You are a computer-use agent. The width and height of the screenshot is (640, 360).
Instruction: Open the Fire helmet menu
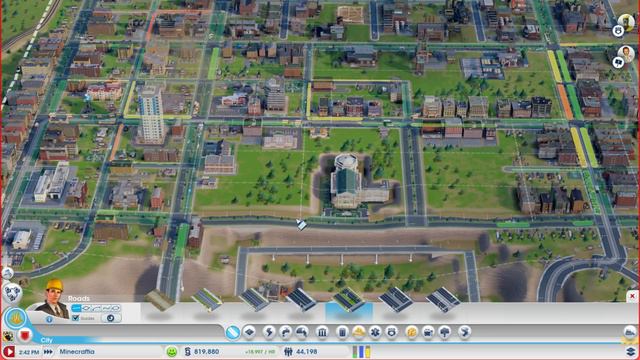(x=358, y=332)
